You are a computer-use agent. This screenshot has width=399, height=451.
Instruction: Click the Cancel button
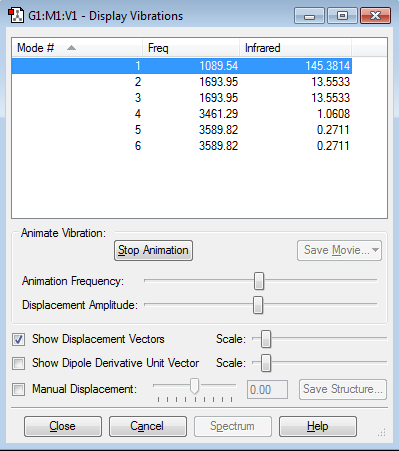[x=148, y=426]
